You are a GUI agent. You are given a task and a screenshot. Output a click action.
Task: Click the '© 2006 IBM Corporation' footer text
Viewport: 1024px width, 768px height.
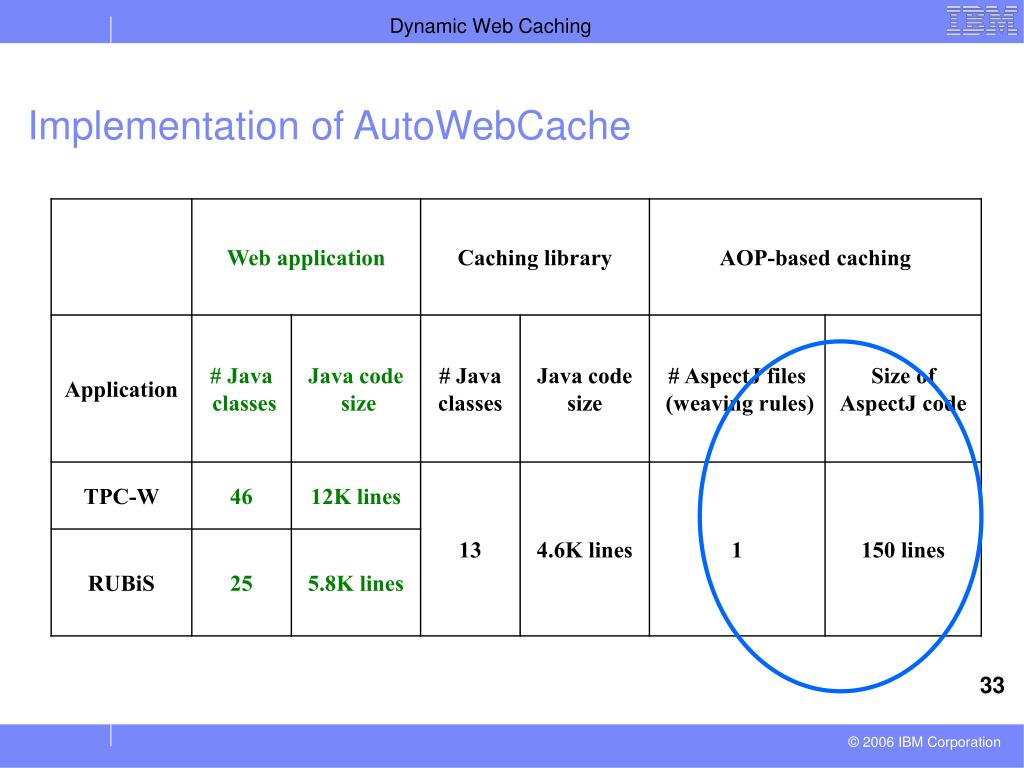tap(924, 742)
